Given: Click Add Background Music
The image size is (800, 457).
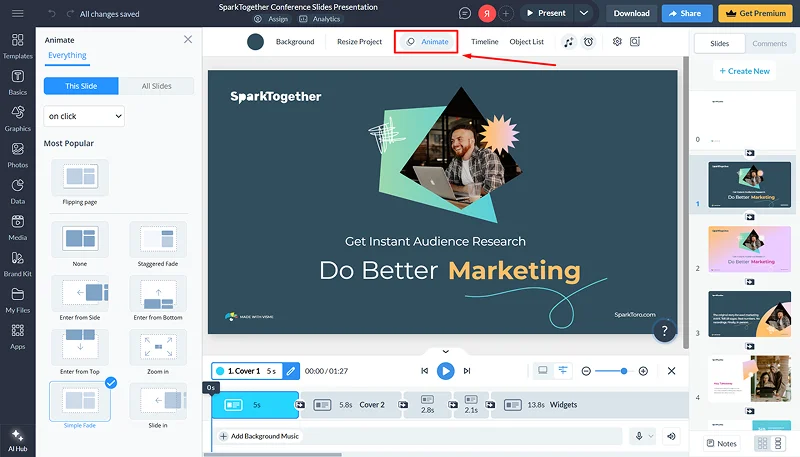Looking at the screenshot, I should [259, 436].
